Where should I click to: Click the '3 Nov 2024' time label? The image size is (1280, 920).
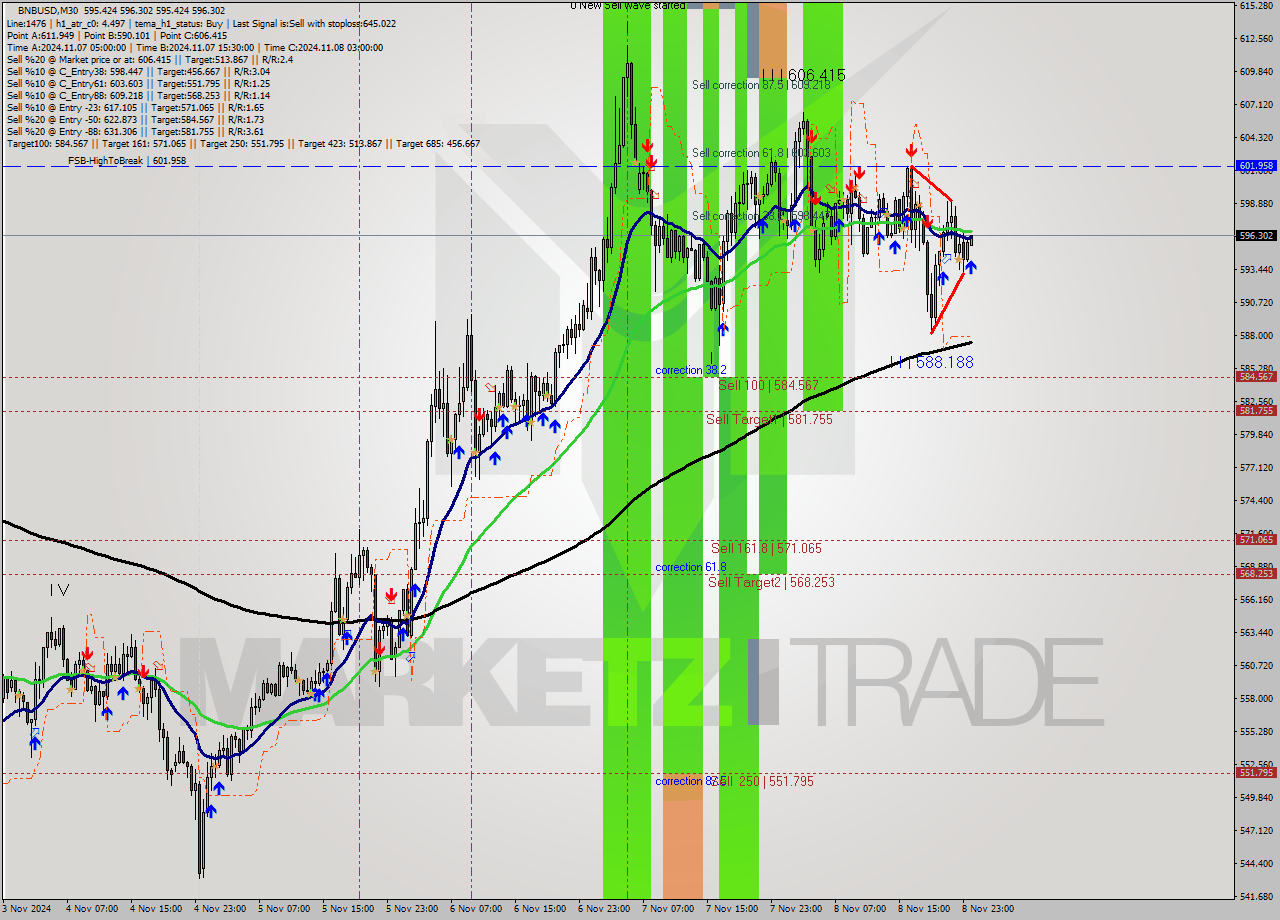coord(28,909)
